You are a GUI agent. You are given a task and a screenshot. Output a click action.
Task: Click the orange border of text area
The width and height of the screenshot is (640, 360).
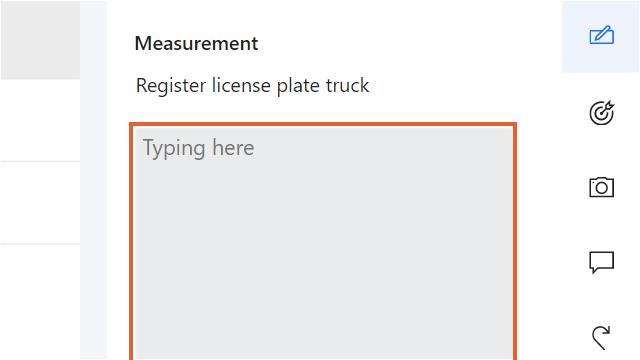pyautogui.click(x=323, y=124)
